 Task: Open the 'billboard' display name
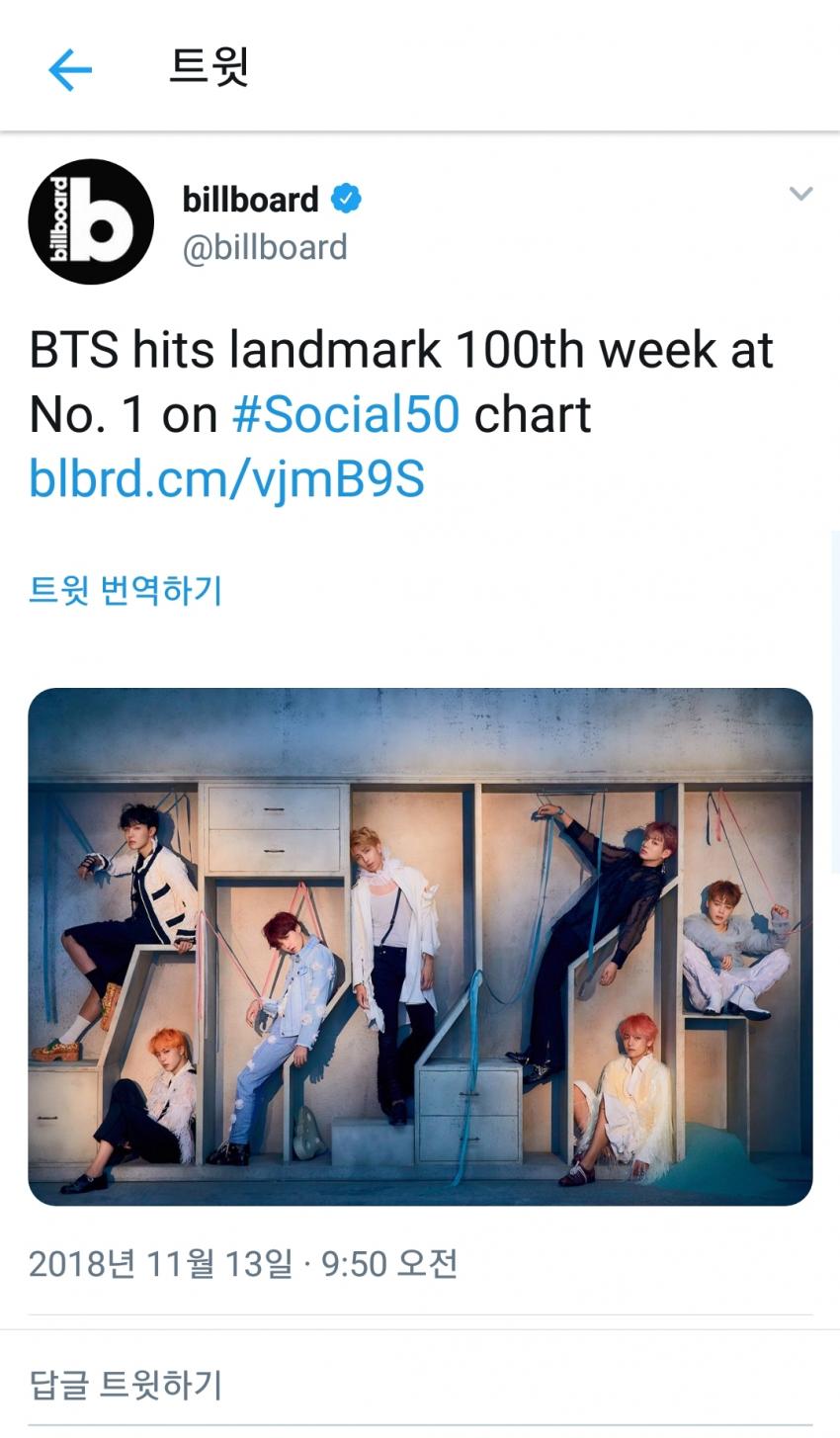[250, 200]
